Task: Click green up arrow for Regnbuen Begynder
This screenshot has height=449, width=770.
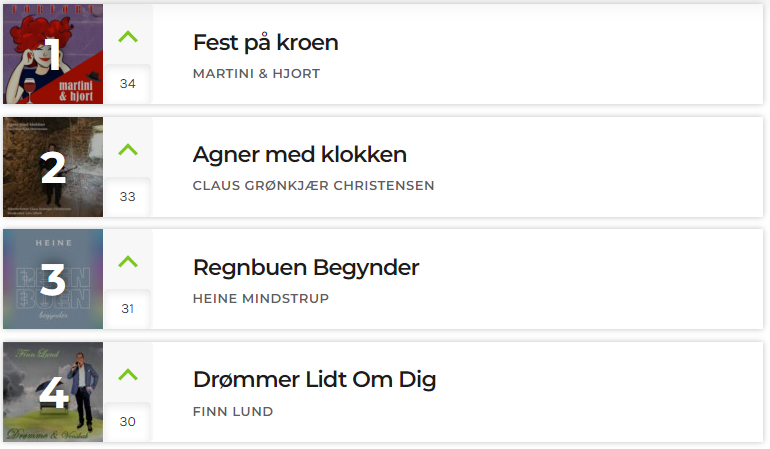Action: [x=128, y=261]
